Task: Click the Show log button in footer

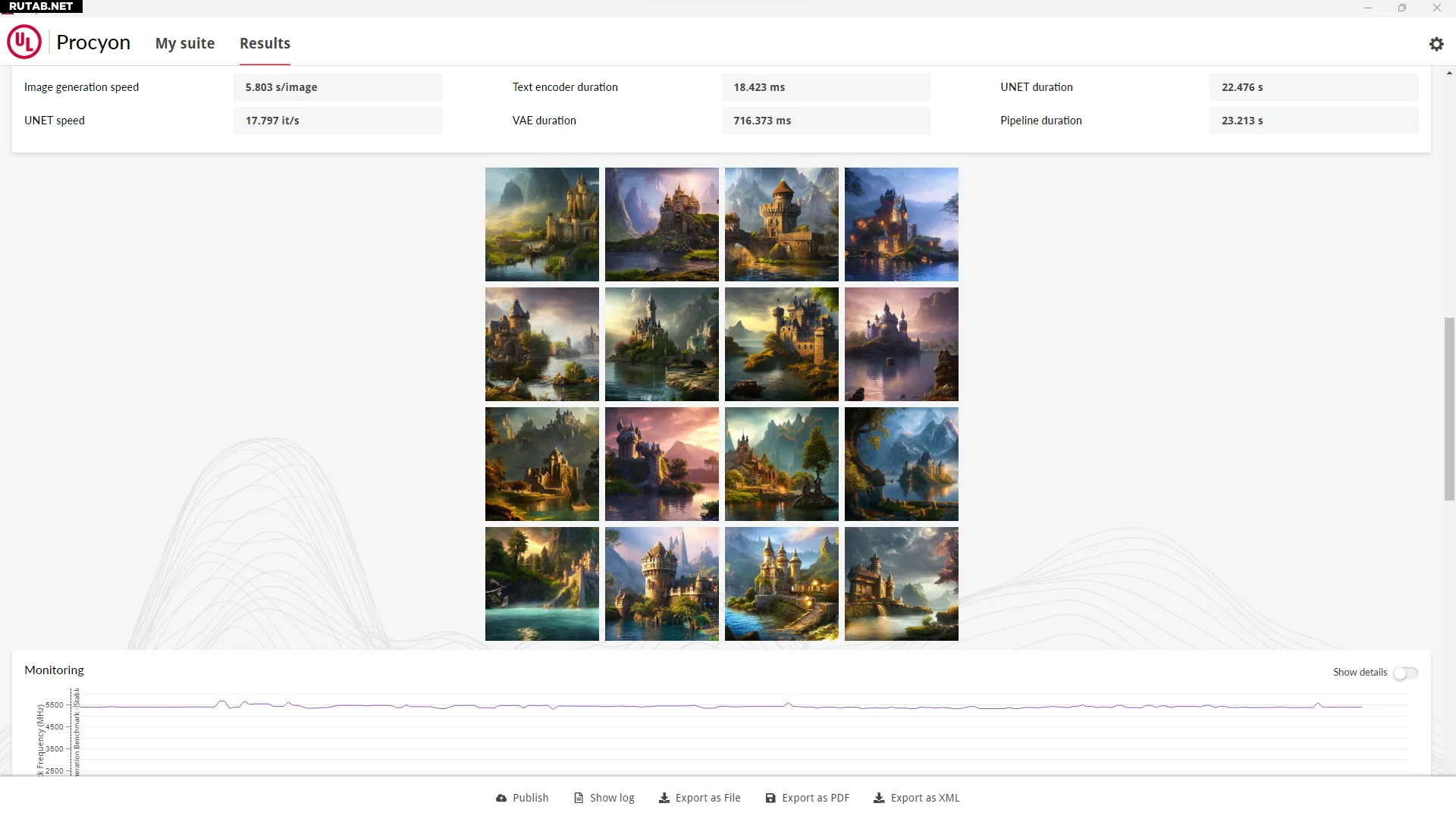Action: [604, 797]
